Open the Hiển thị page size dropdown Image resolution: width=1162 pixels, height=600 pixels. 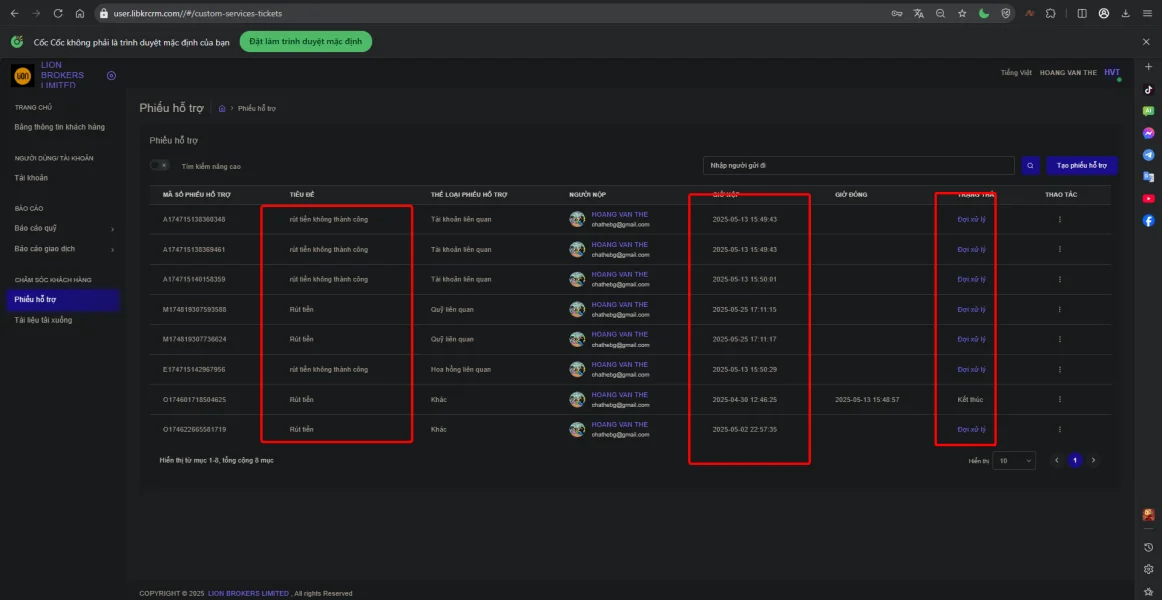(1014, 461)
